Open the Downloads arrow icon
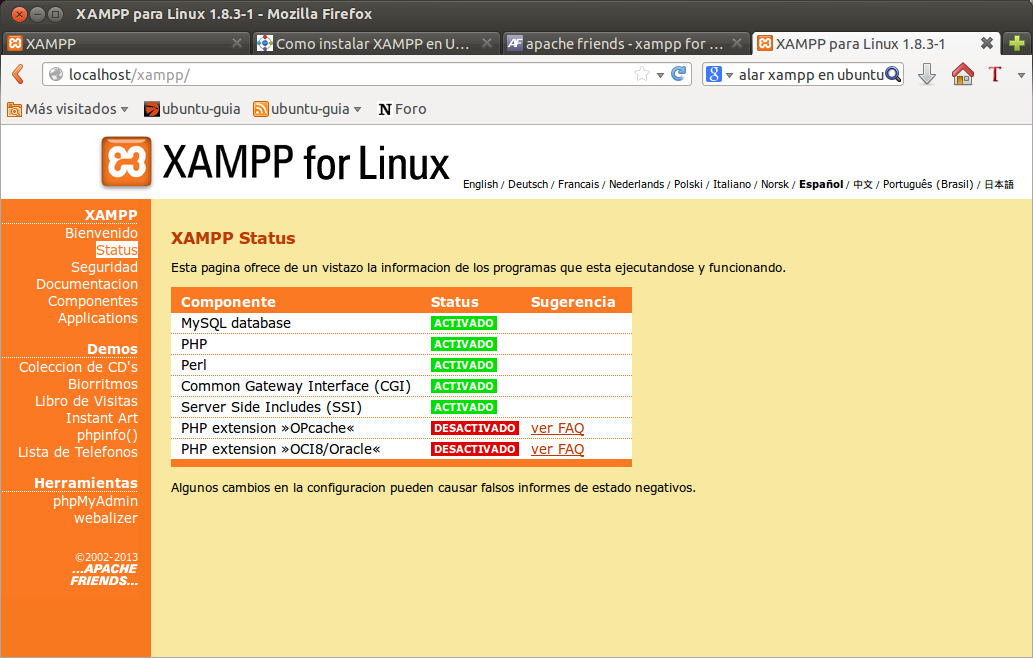Viewport: 1033px width, 658px height. [x=927, y=74]
